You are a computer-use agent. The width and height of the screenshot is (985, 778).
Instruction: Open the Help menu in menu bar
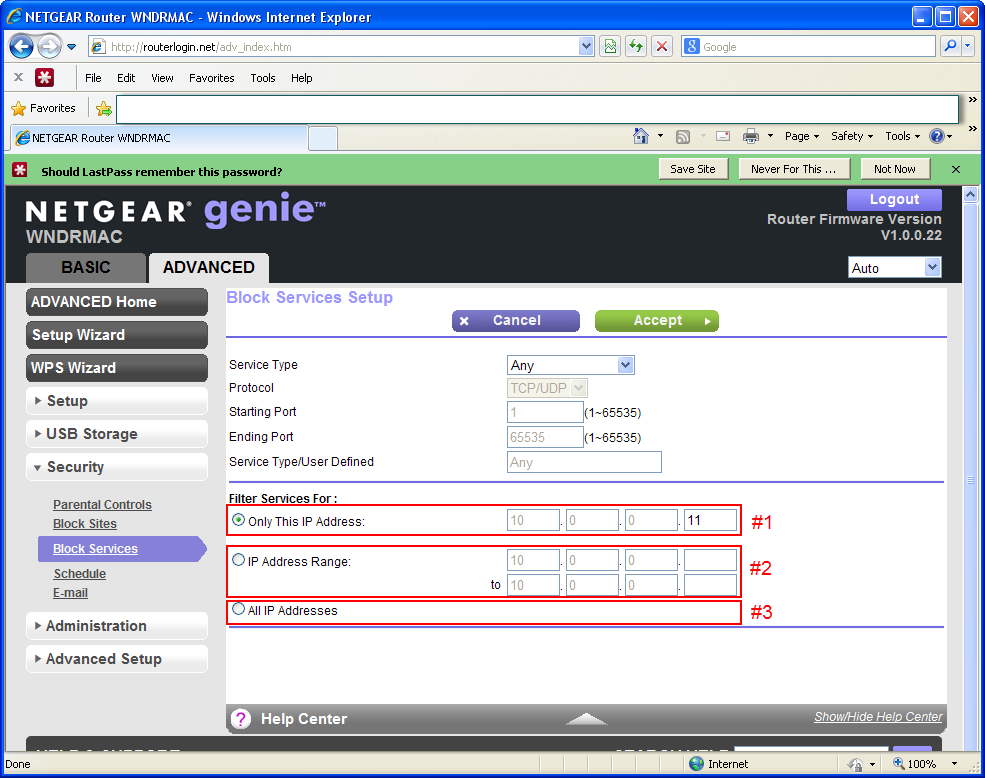302,78
